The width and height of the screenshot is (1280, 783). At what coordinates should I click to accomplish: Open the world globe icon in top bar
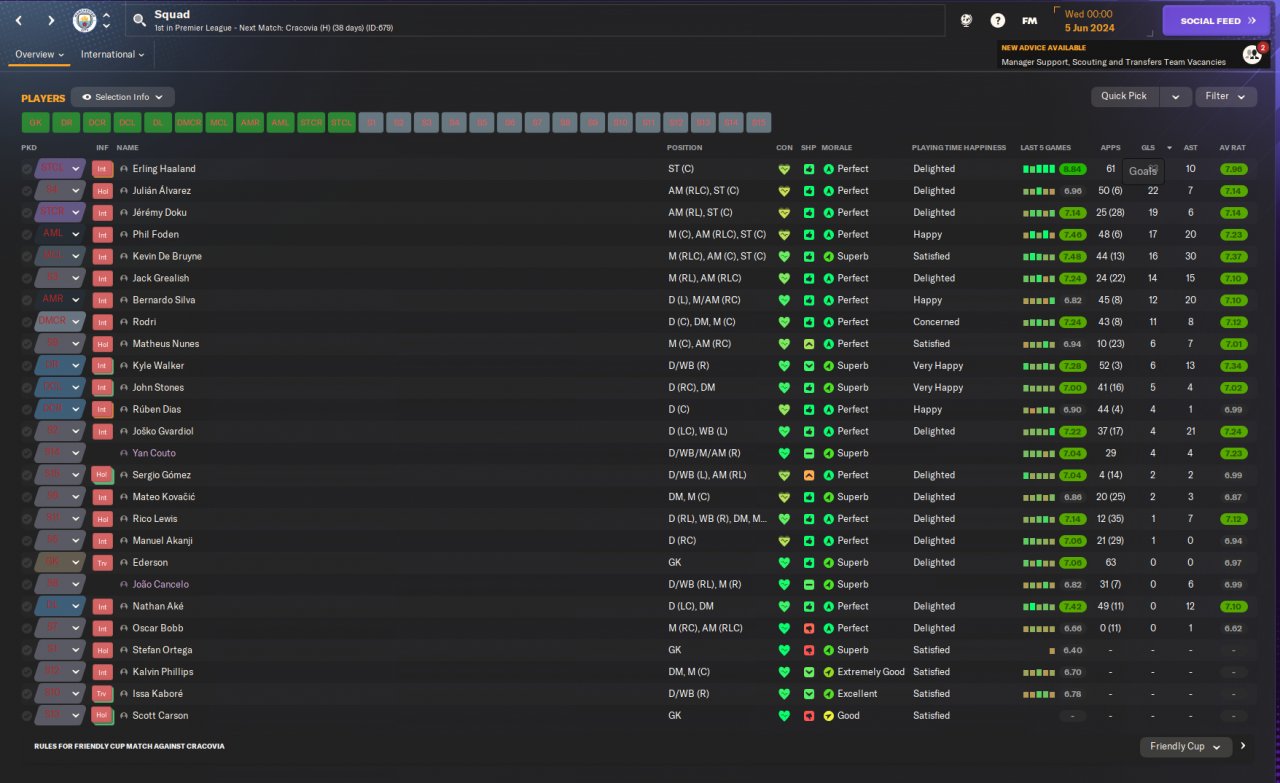pyautogui.click(x=967, y=20)
